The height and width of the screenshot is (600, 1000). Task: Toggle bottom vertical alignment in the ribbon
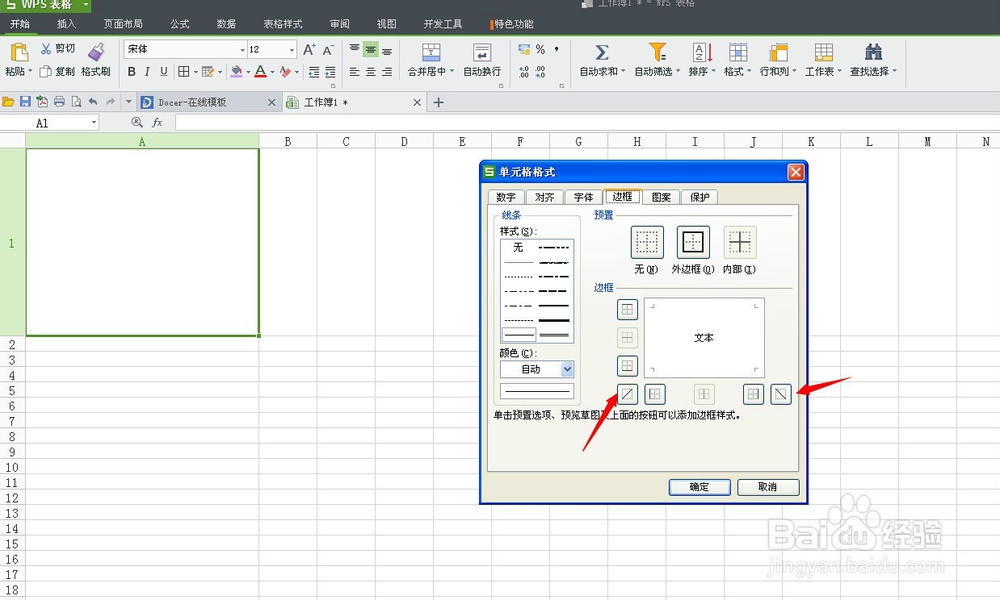pos(387,50)
